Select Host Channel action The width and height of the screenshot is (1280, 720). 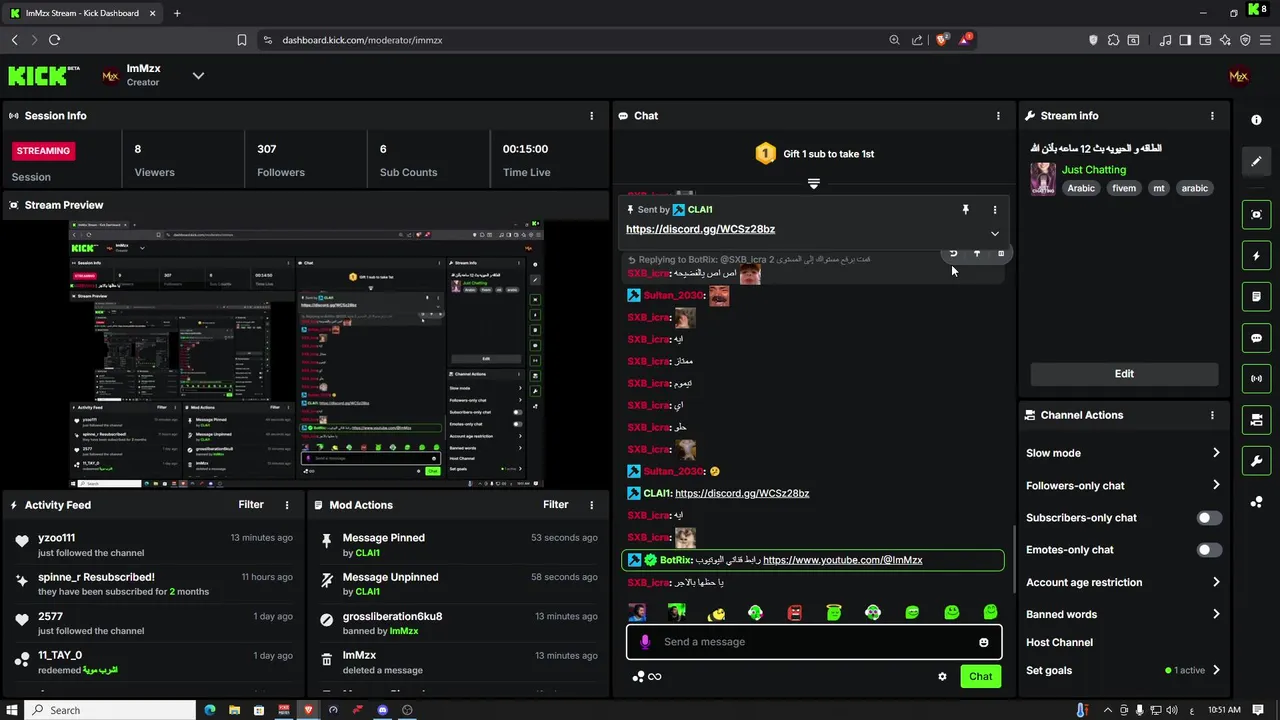[1059, 642]
